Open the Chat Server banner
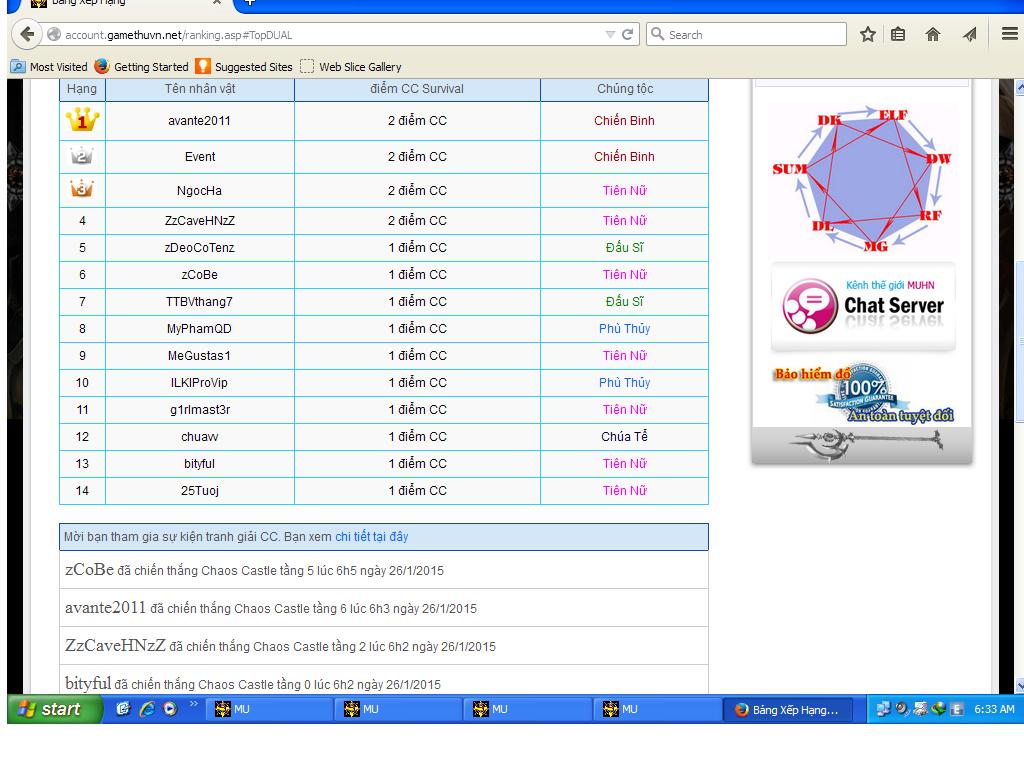This screenshot has width=1024, height=768. (x=863, y=306)
